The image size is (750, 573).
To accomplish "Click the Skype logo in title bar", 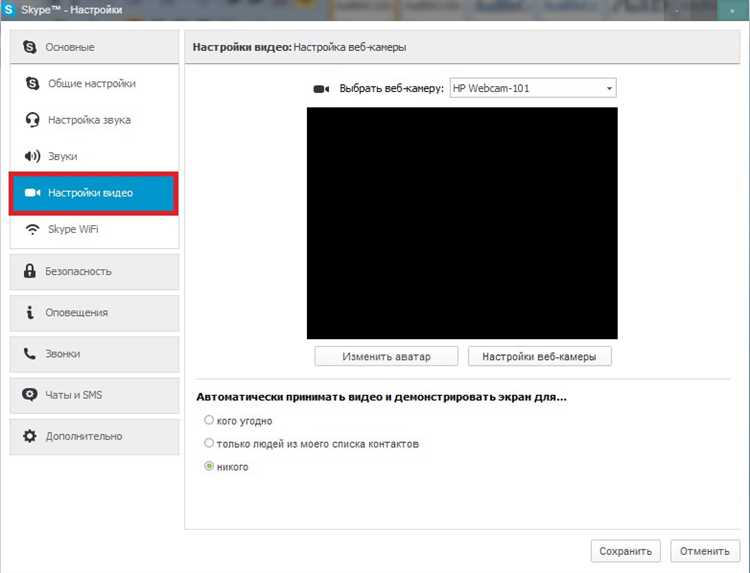I will [9, 10].
